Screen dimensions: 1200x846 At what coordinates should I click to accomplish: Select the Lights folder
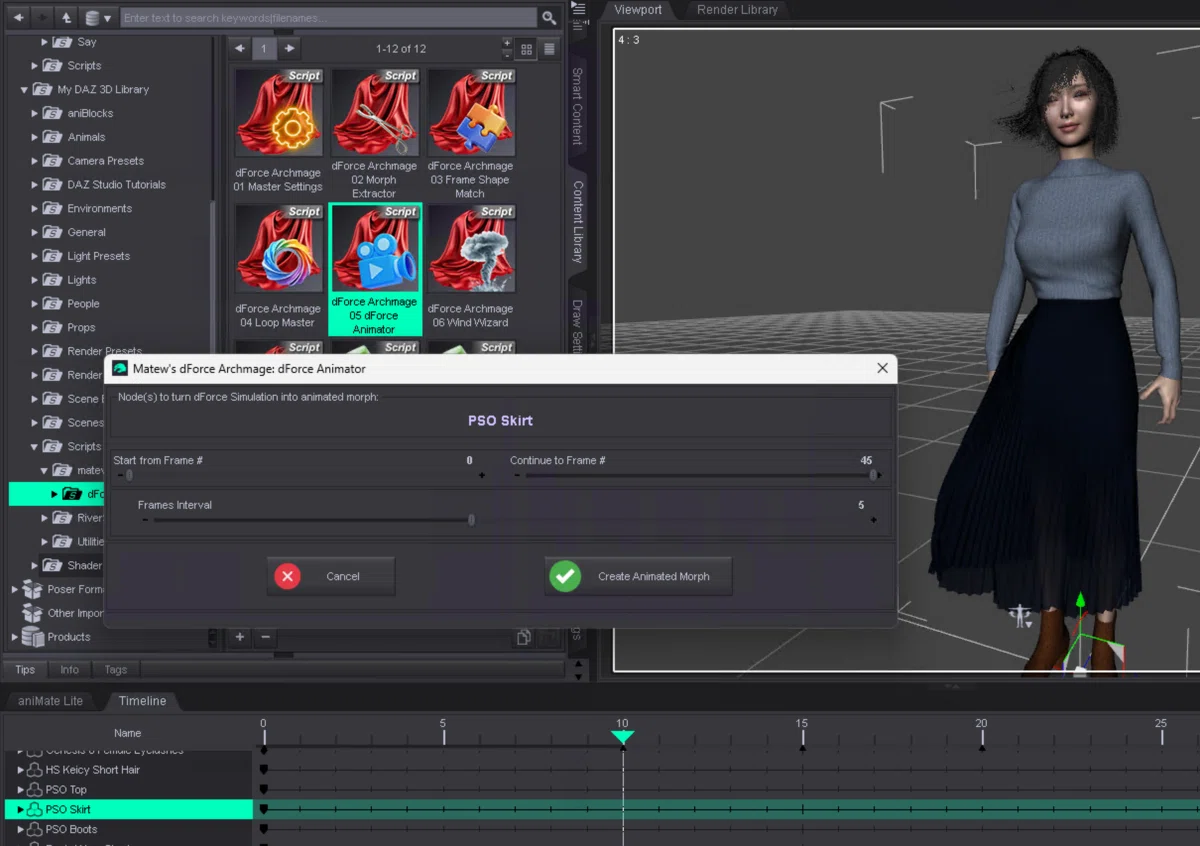tap(81, 280)
